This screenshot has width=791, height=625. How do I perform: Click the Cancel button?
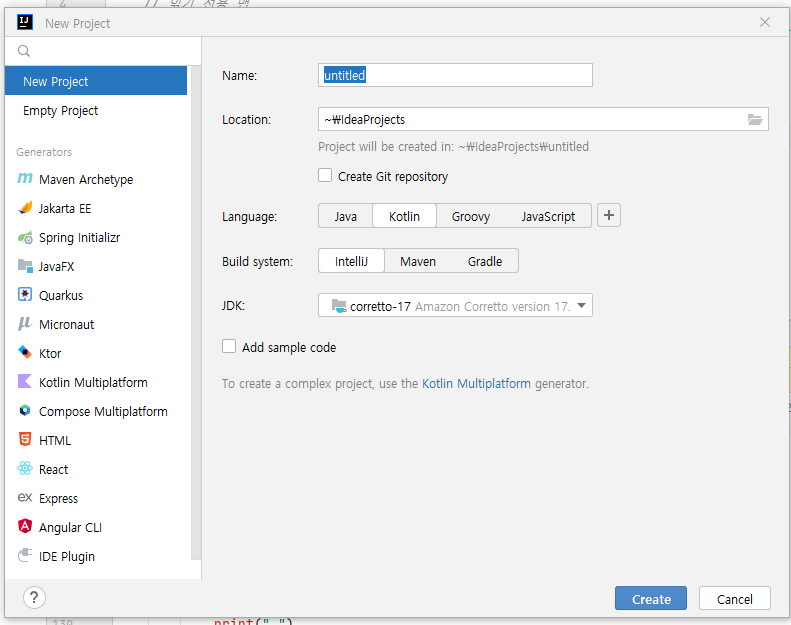tap(734, 598)
